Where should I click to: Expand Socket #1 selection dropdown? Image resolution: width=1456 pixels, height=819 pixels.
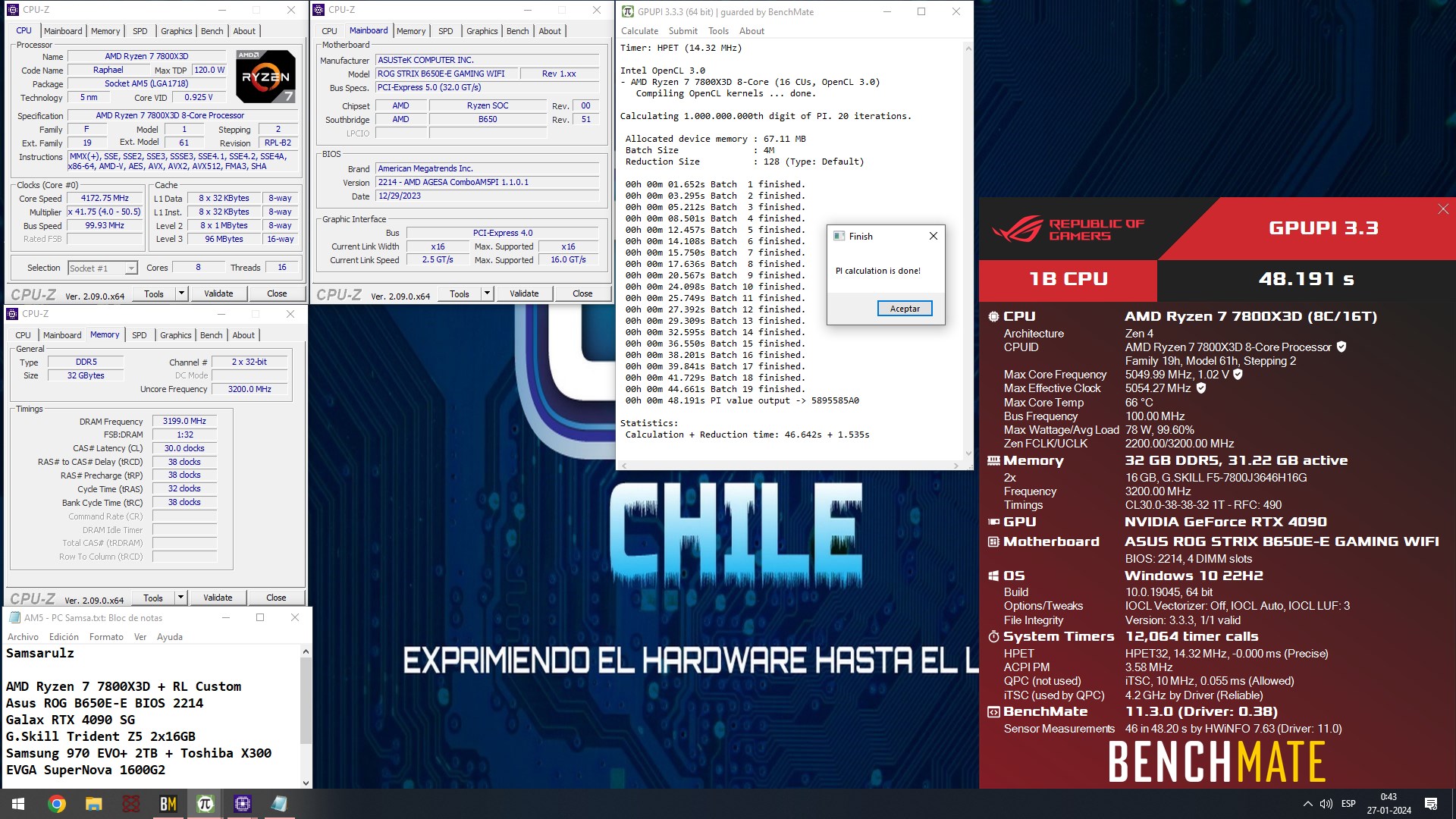tap(131, 268)
